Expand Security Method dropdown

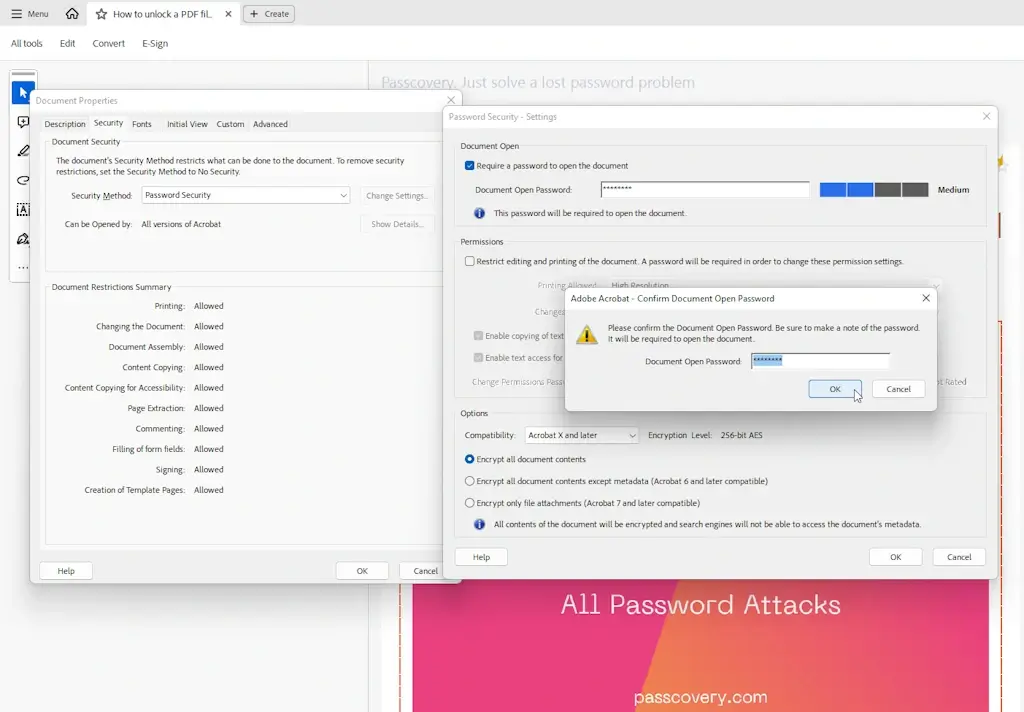pos(246,195)
